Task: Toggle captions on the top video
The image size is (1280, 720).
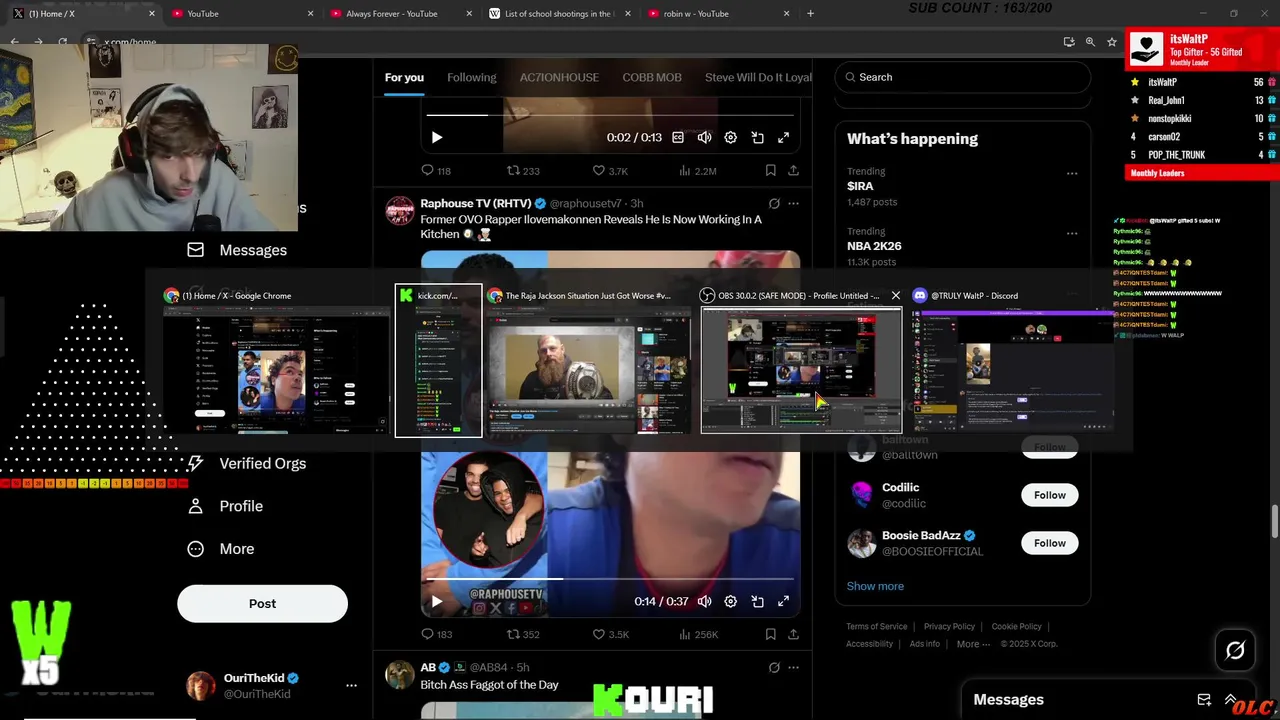Action: coord(678,137)
